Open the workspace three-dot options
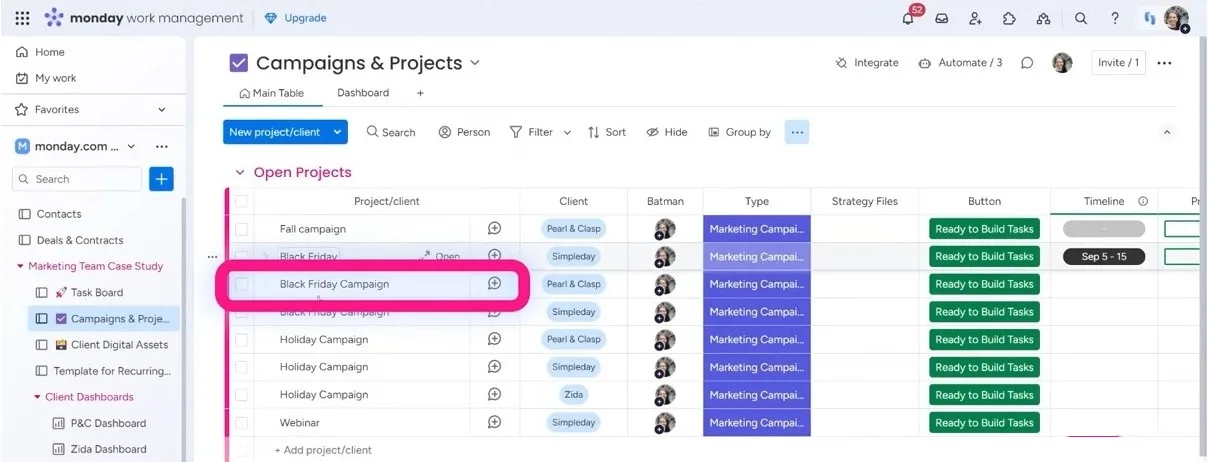This screenshot has width=1208, height=462. [162, 146]
